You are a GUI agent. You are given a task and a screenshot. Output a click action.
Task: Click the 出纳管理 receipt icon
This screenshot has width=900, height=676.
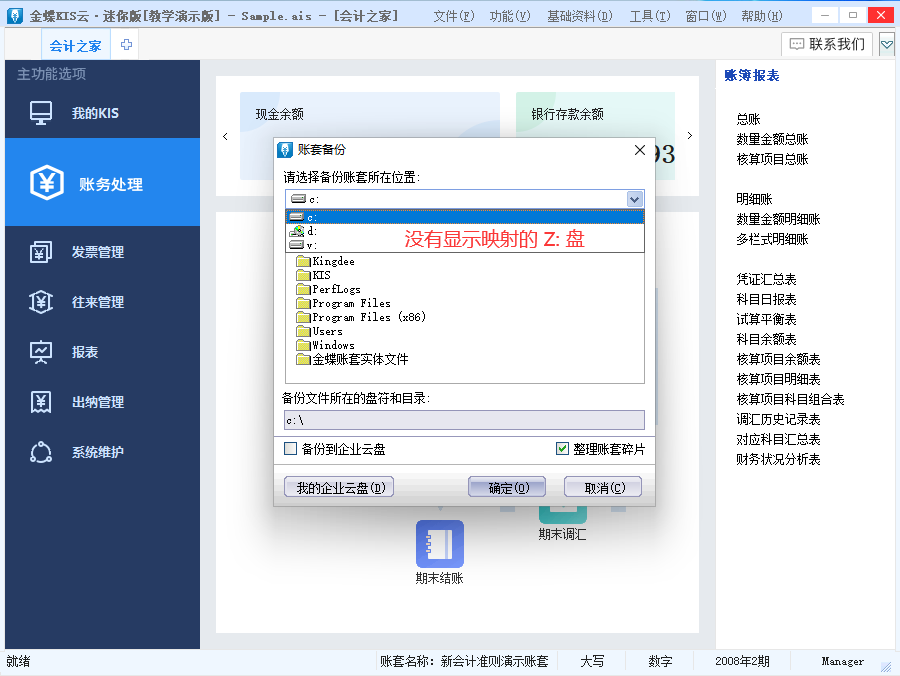pyautogui.click(x=41, y=402)
